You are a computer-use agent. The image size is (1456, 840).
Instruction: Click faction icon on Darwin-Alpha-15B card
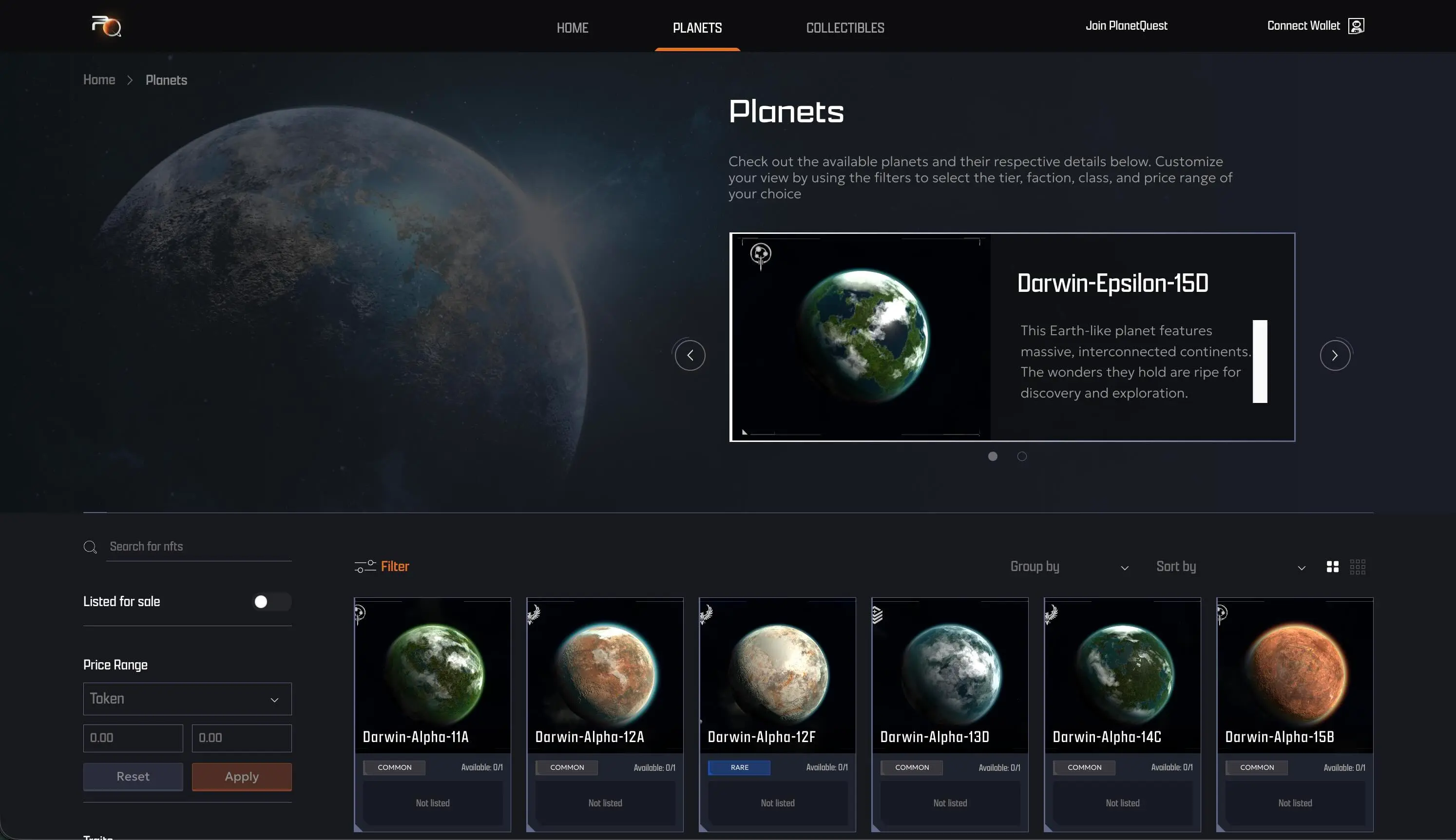(x=1223, y=614)
